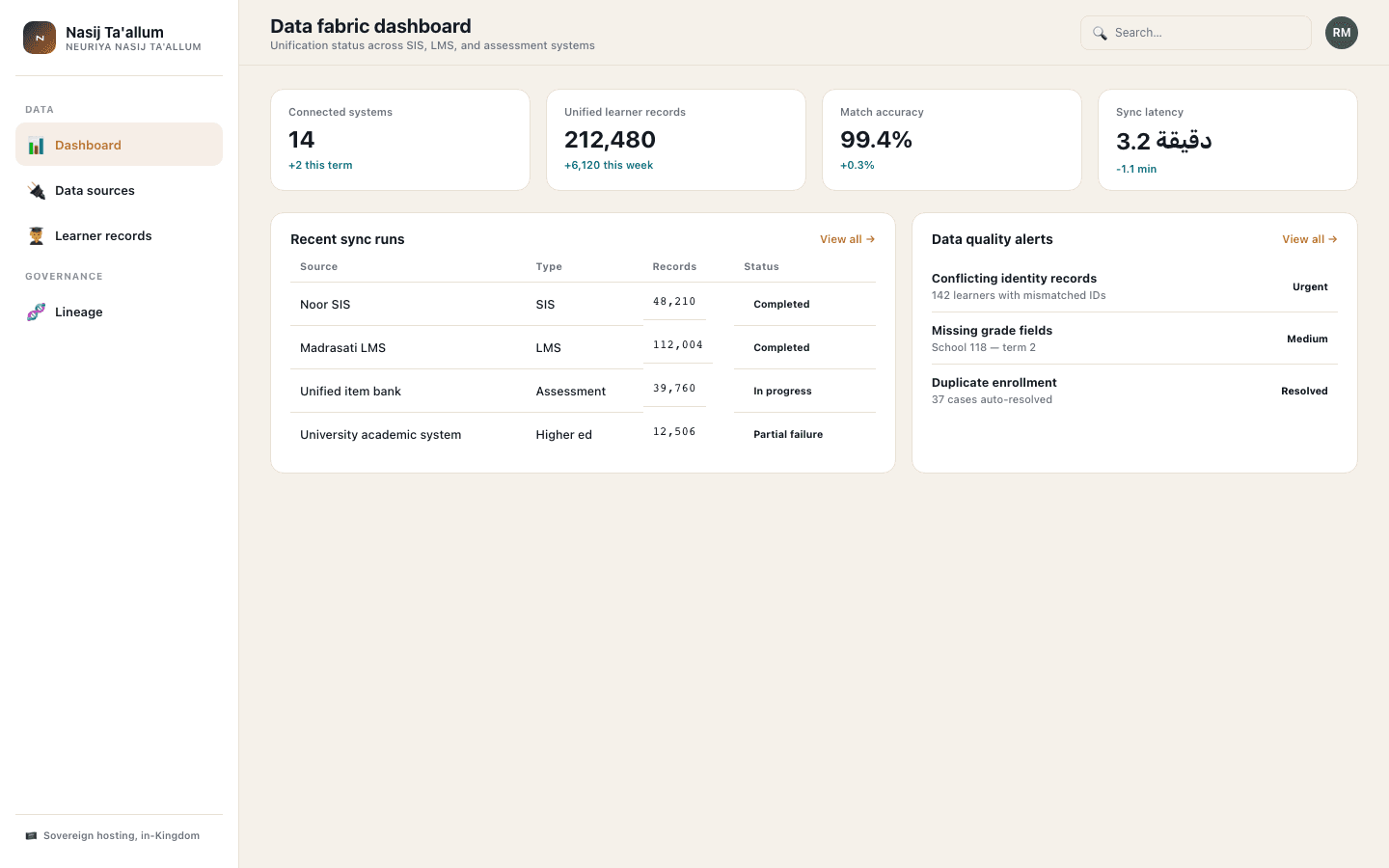This screenshot has width=1389, height=868.
Task: Open the Connected systems card
Action: click(x=400, y=140)
